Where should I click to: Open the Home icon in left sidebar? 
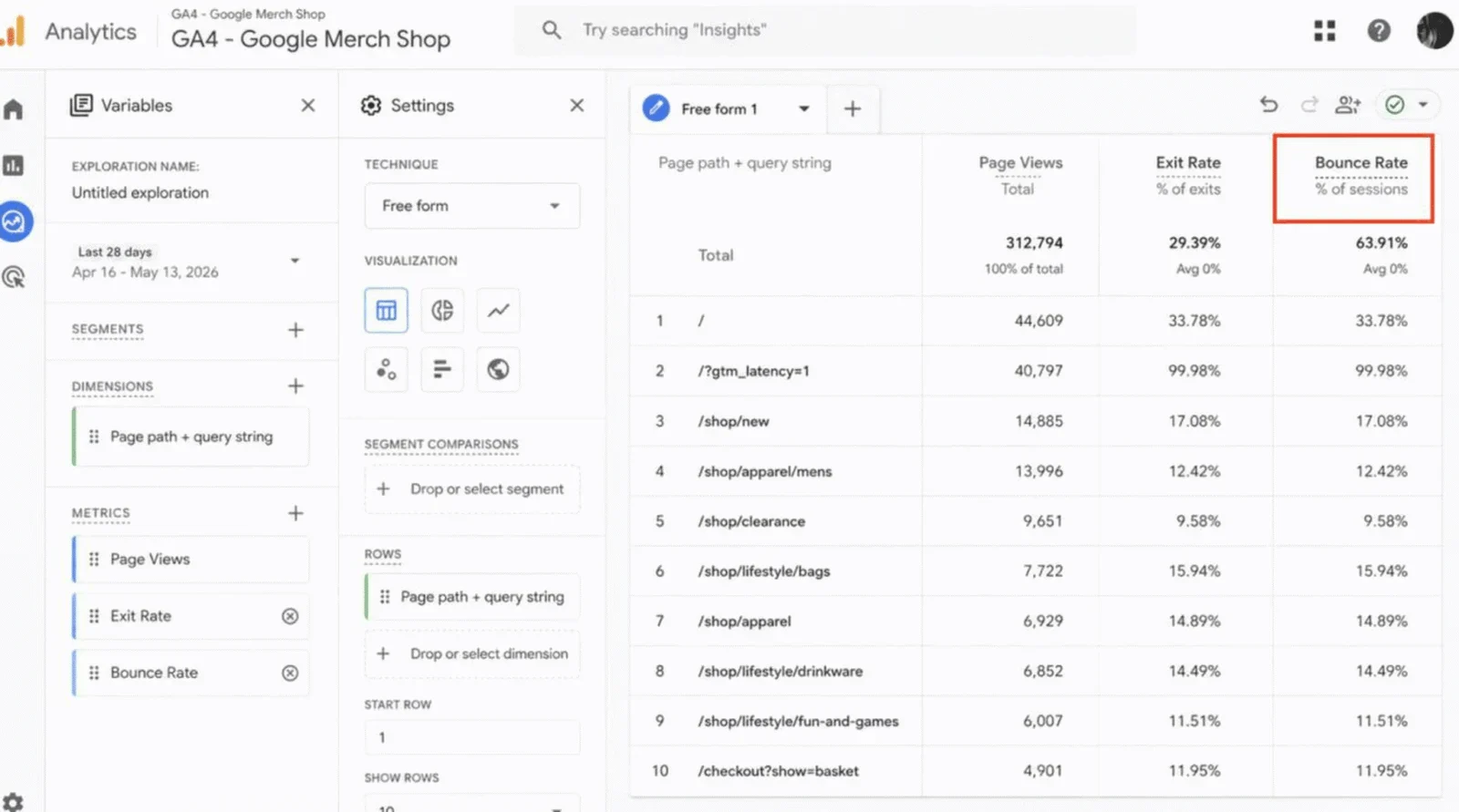click(13, 110)
